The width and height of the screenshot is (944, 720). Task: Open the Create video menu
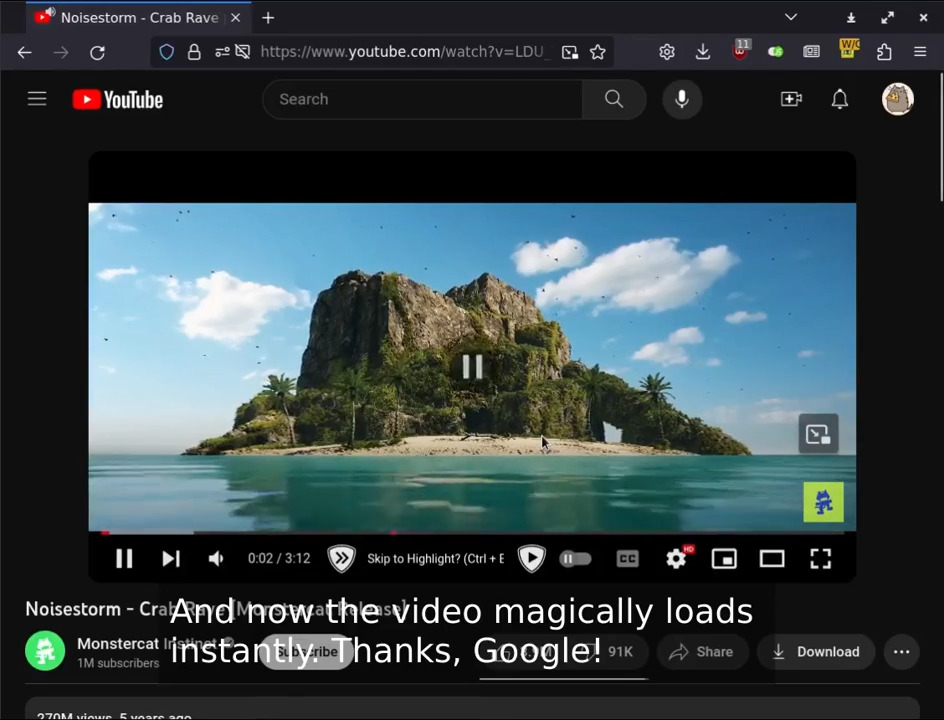(791, 99)
